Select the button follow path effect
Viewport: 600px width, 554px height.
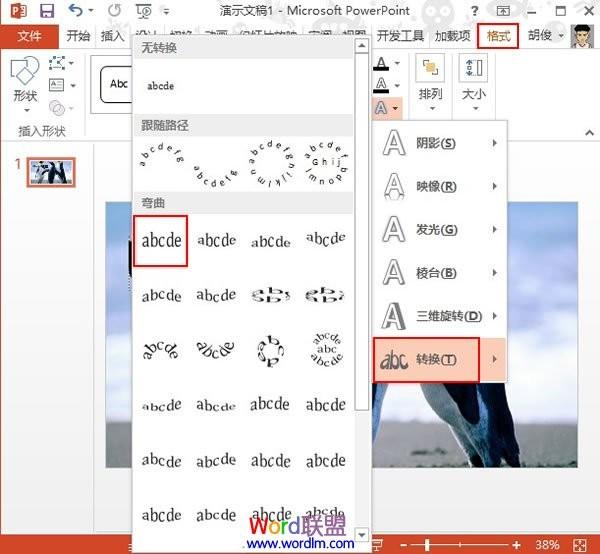click(326, 164)
